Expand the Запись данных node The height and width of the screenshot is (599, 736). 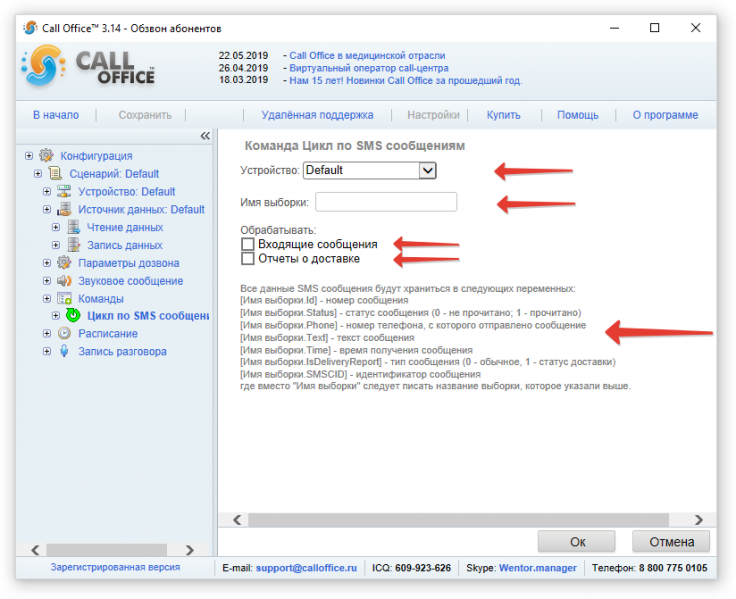coord(56,245)
